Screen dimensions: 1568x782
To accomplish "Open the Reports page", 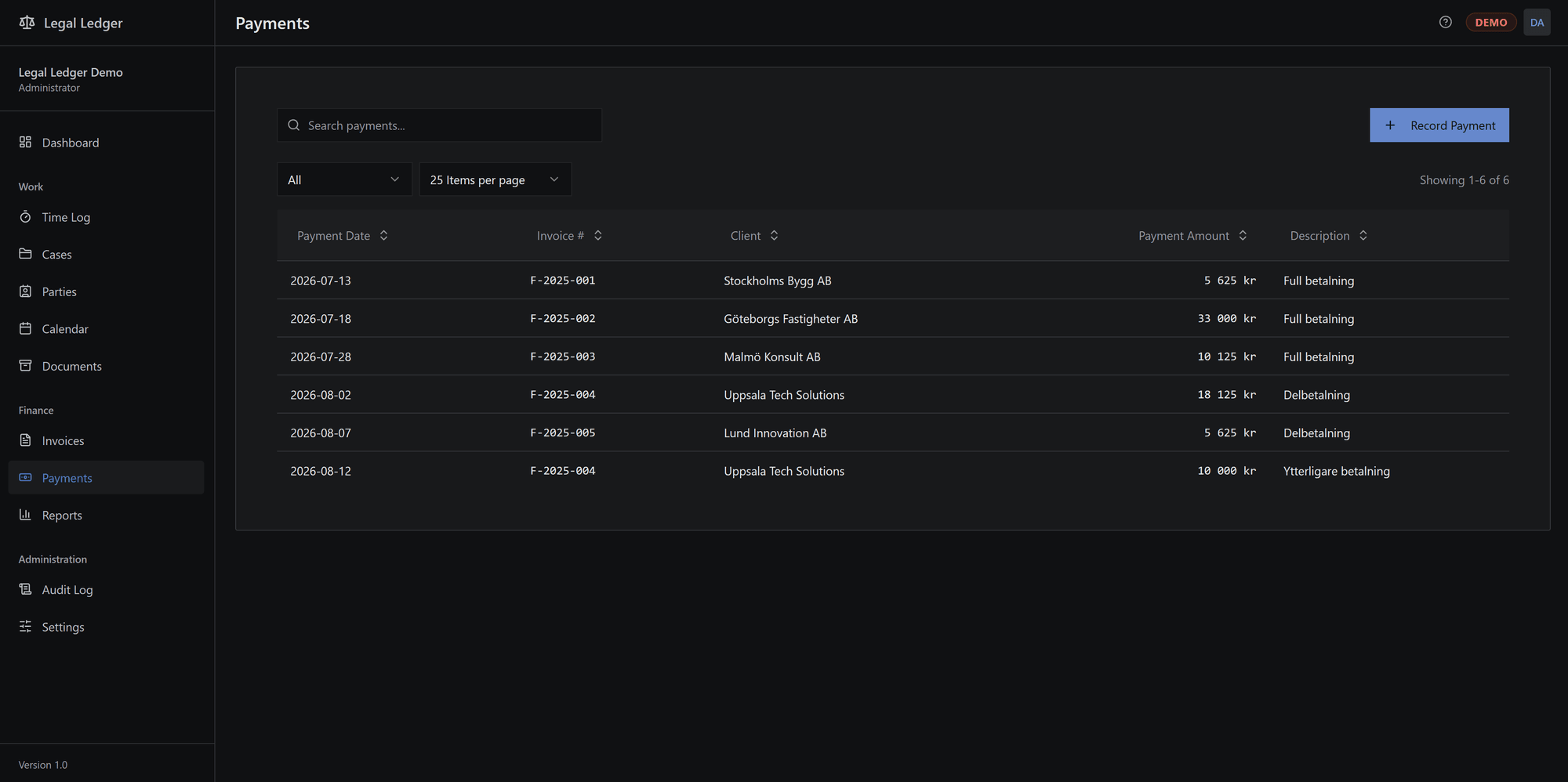I will tap(107, 515).
